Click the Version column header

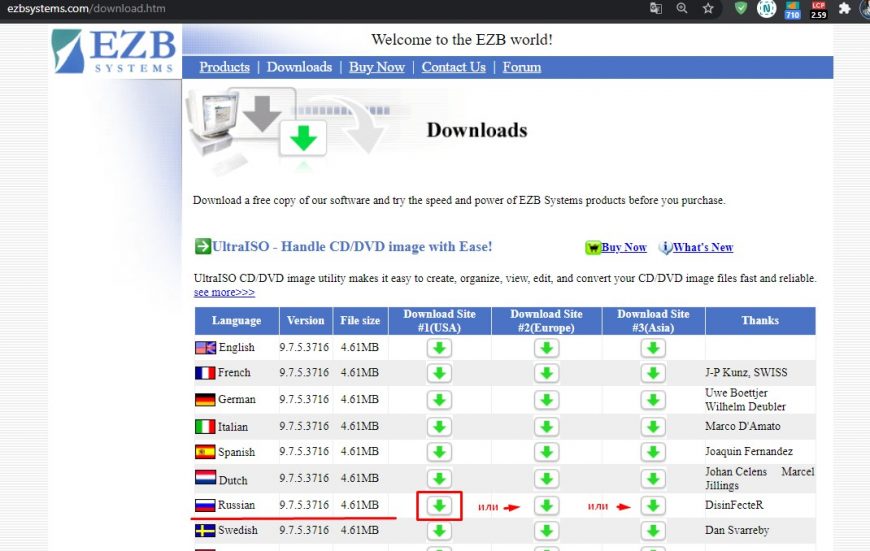[x=306, y=321]
